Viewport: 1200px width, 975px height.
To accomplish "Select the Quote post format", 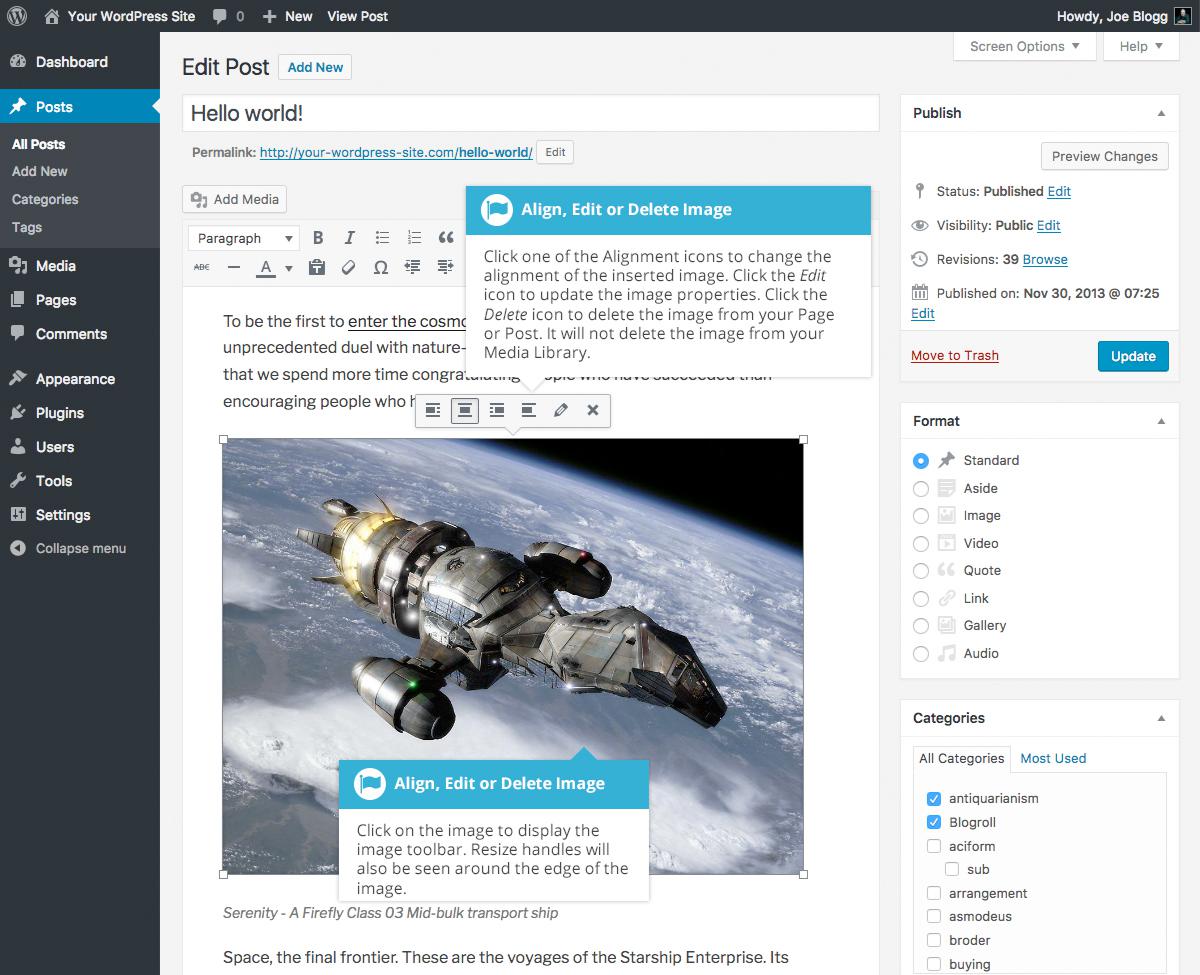I will coord(921,571).
